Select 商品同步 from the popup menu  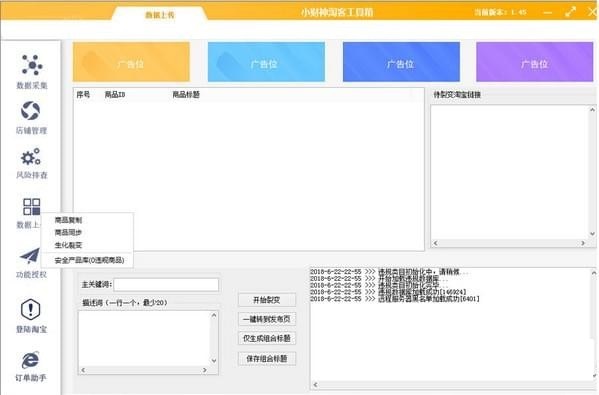pos(68,232)
